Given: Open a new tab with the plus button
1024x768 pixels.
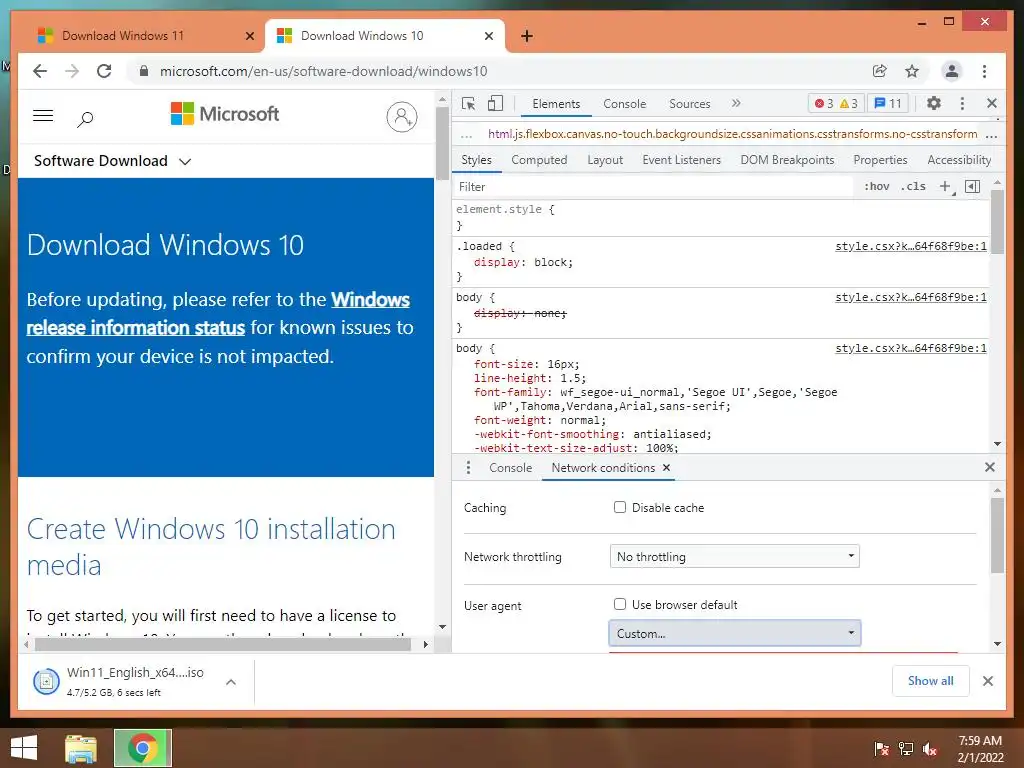Looking at the screenshot, I should click(527, 36).
